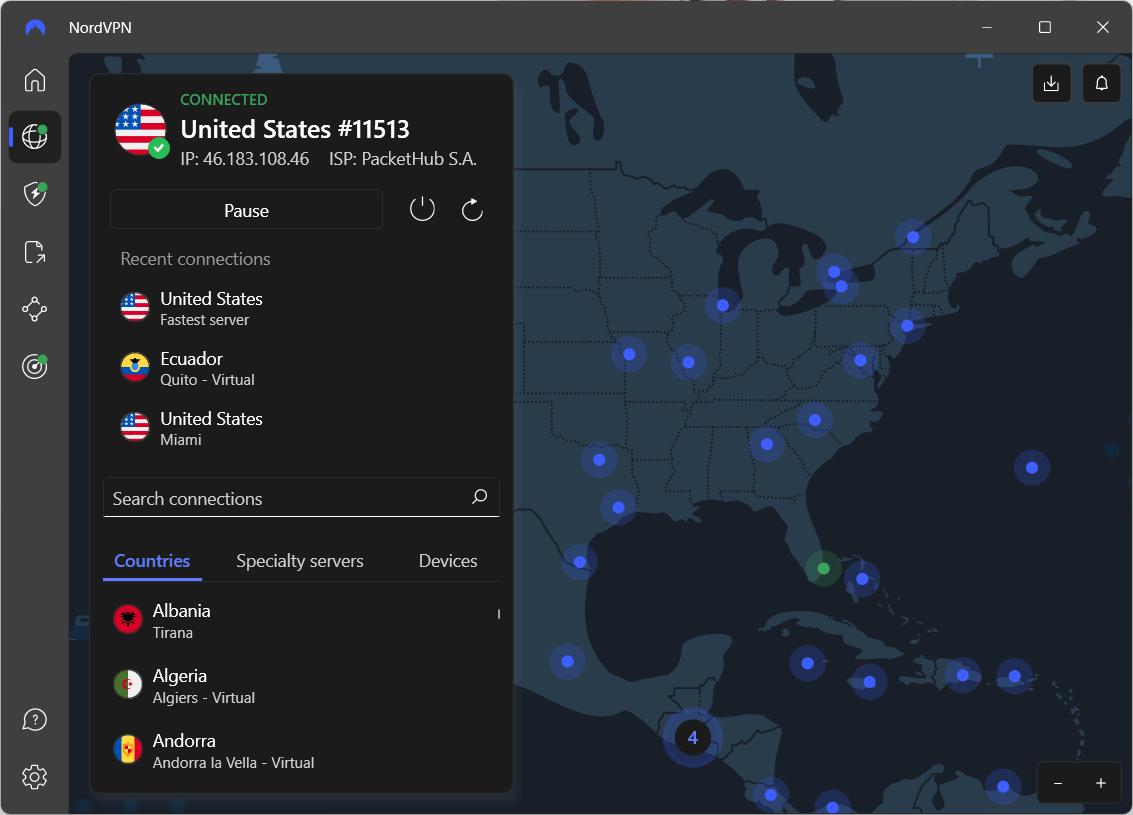Switch to Specialty servers tab
The height and width of the screenshot is (815, 1133).
pyautogui.click(x=300, y=561)
